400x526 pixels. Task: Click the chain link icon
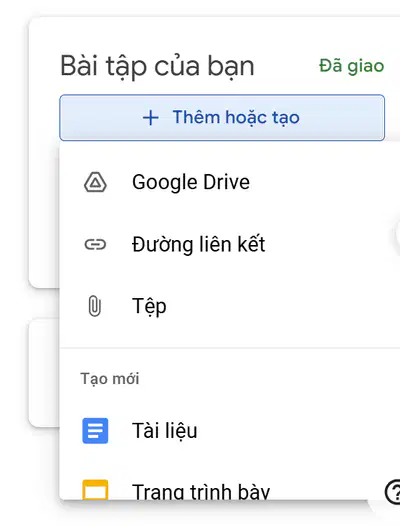pyautogui.click(x=95, y=245)
